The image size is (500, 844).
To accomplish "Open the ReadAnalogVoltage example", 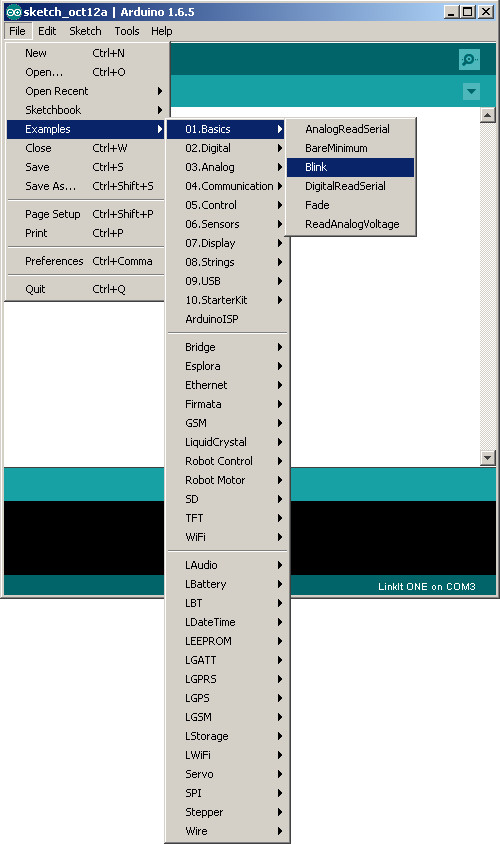I will click(x=350, y=224).
